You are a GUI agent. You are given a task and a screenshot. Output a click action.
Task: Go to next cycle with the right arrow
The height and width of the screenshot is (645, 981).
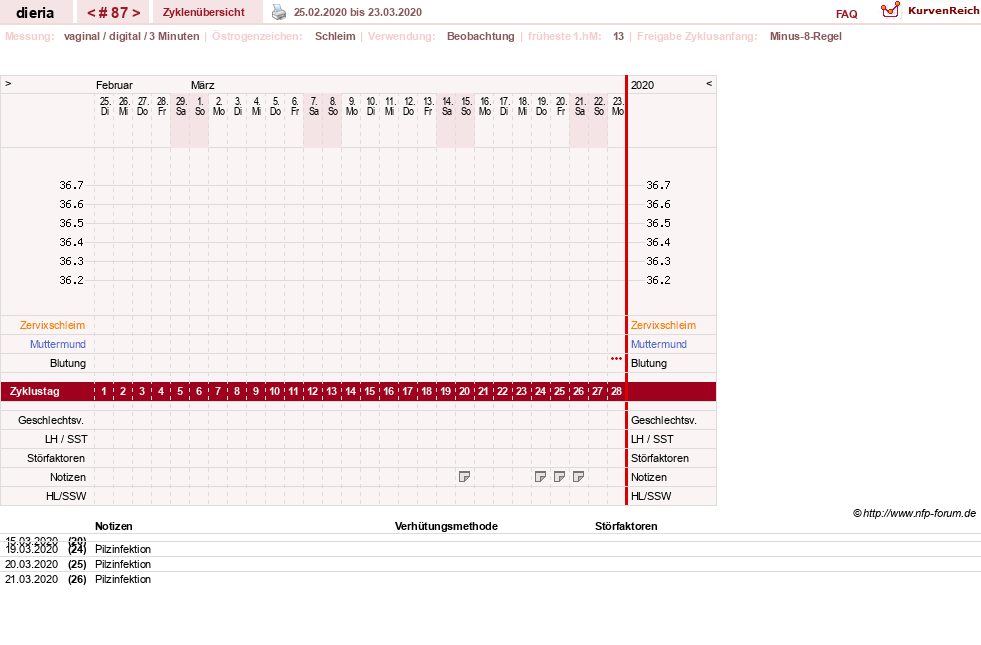tap(136, 13)
